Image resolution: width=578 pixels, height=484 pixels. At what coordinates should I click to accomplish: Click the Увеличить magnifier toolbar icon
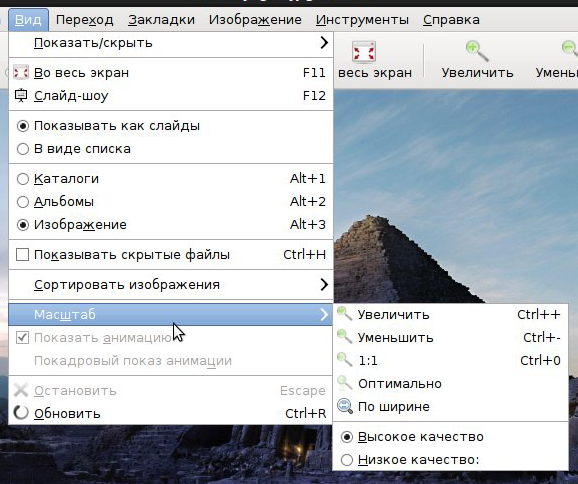coord(477,51)
